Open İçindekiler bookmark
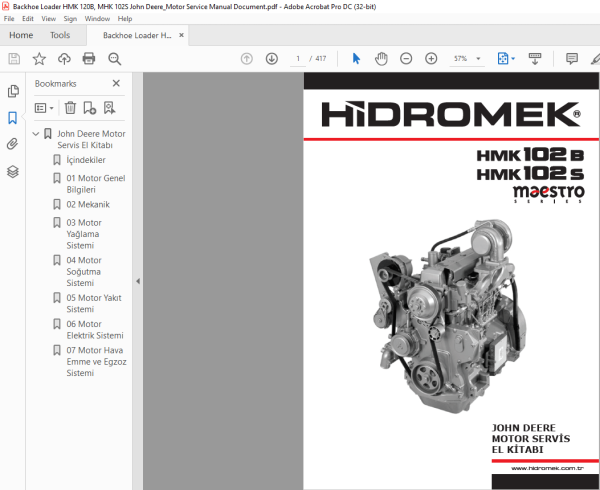 point(86,160)
